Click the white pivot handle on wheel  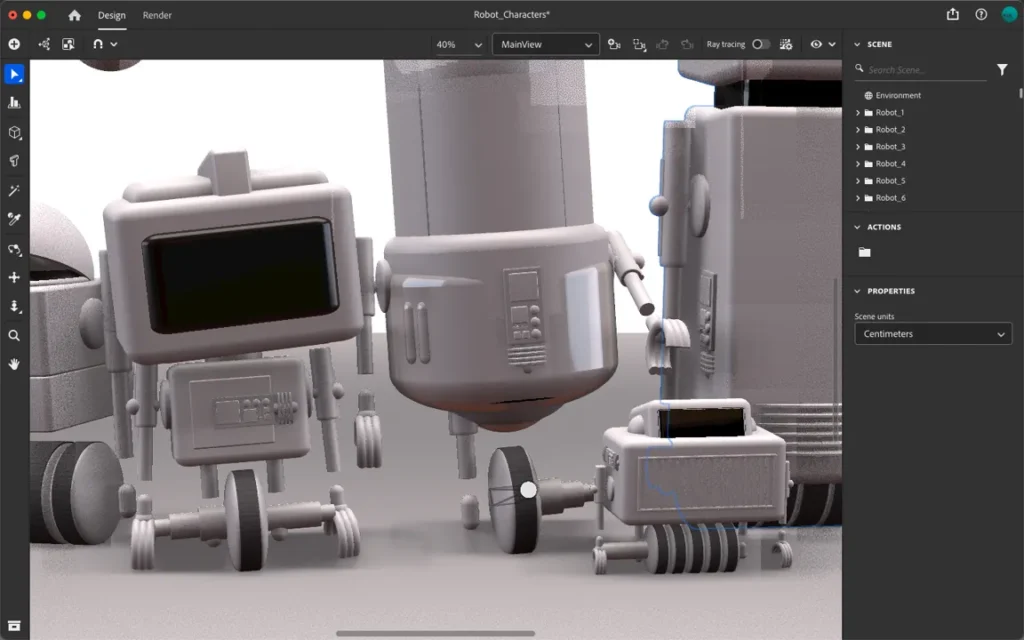[x=528, y=489]
